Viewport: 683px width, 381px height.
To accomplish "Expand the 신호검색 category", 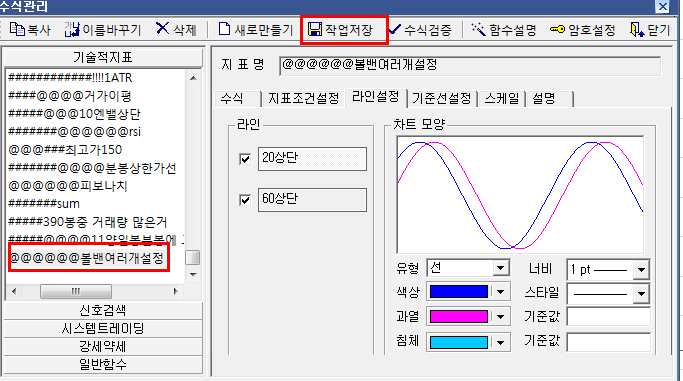I will 103,310.
